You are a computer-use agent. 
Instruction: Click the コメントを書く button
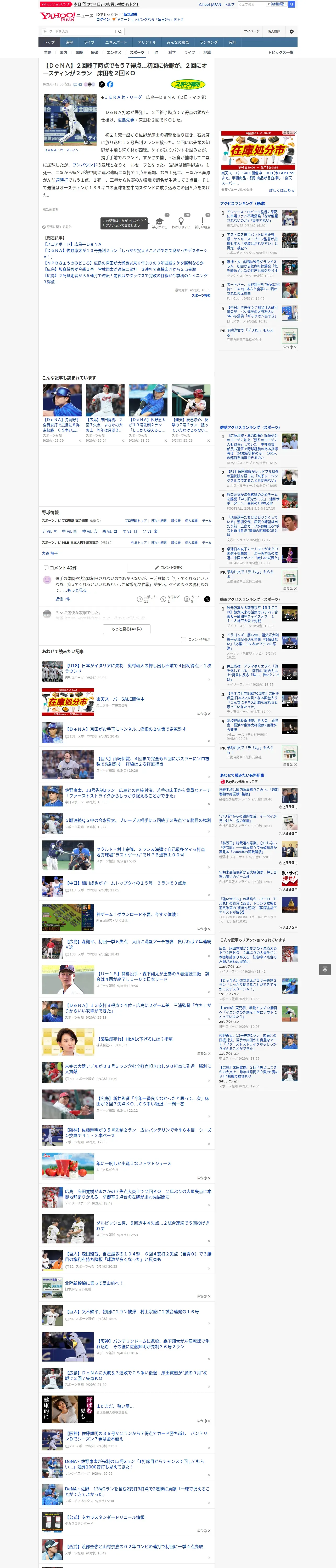click(x=168, y=567)
